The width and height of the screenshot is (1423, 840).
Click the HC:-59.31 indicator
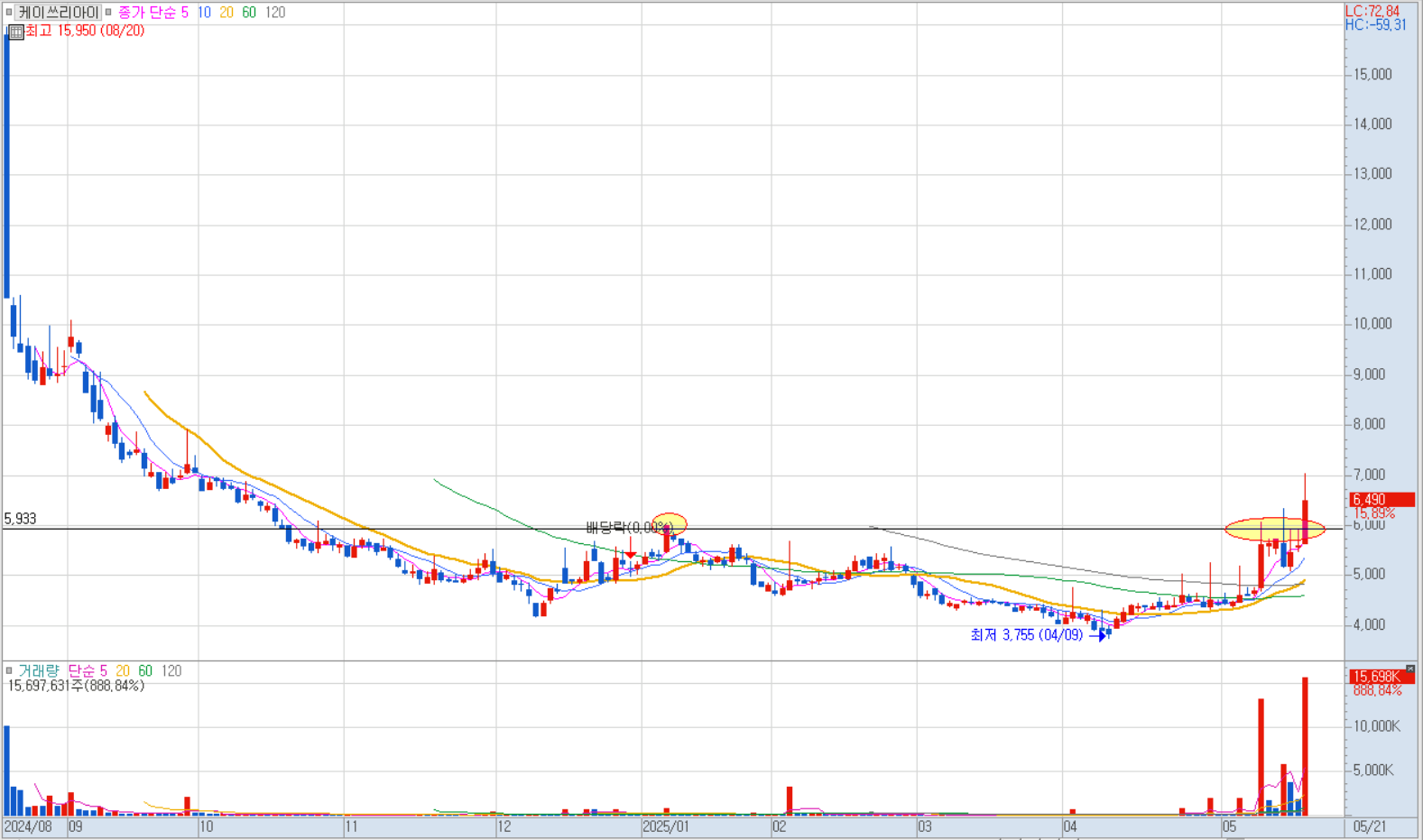(x=1376, y=25)
